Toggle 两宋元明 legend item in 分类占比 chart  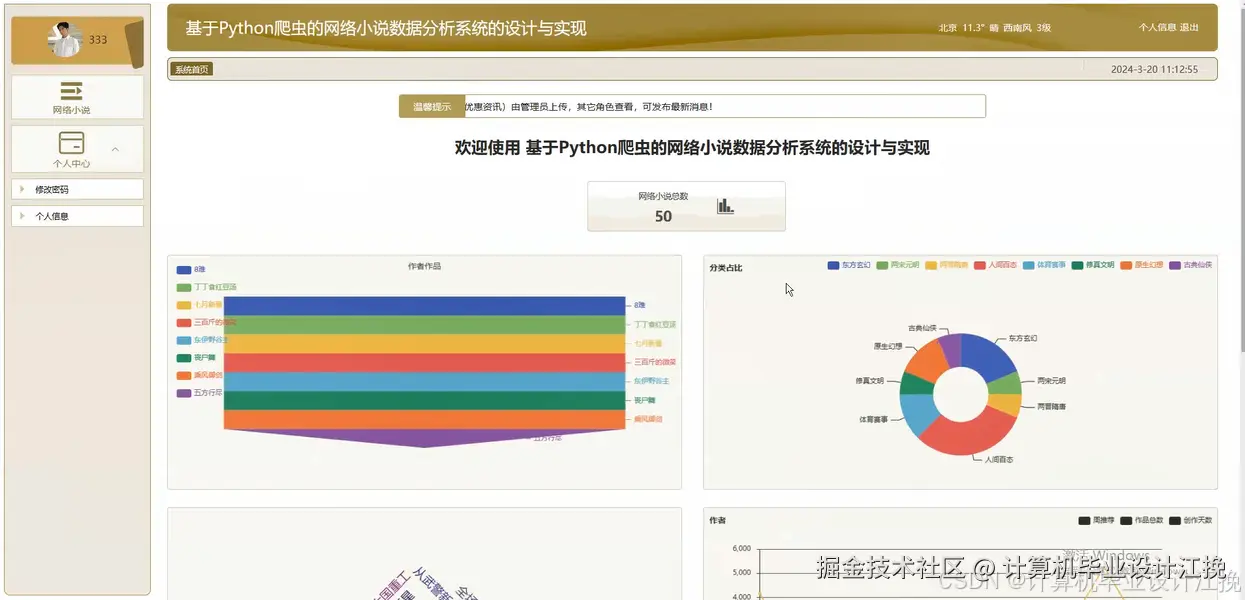coord(898,265)
